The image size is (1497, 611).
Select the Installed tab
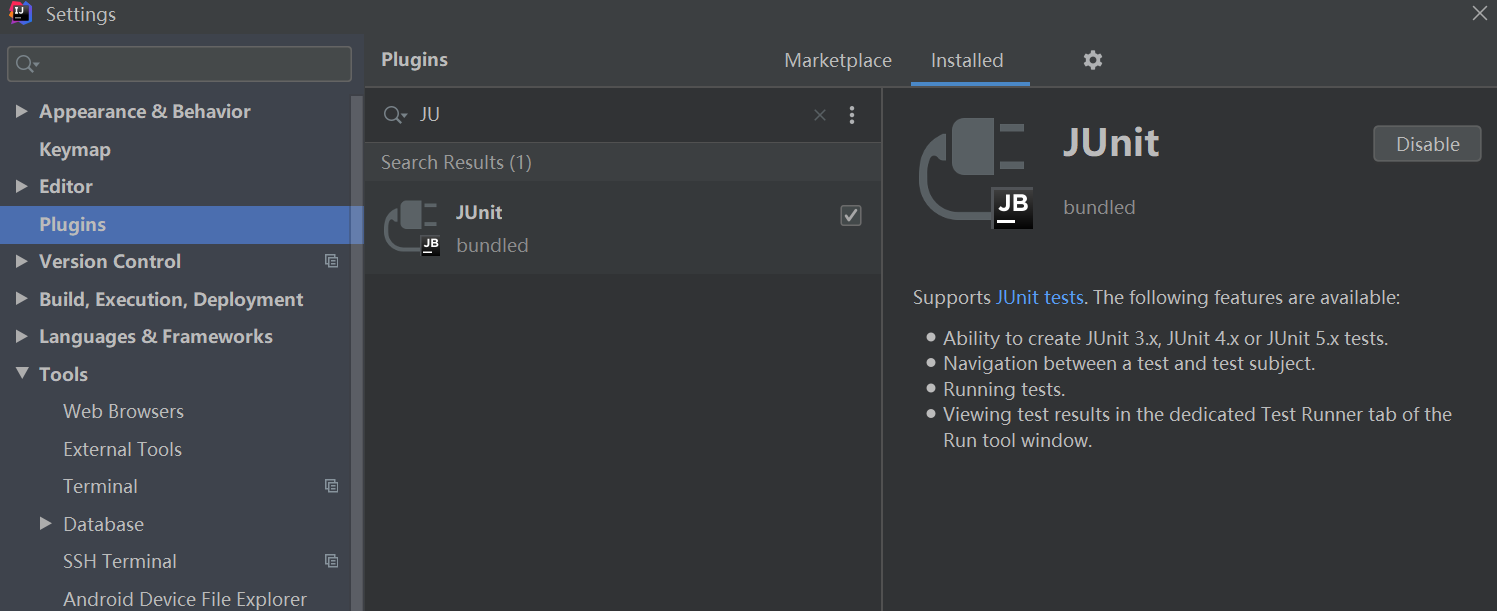point(967,61)
